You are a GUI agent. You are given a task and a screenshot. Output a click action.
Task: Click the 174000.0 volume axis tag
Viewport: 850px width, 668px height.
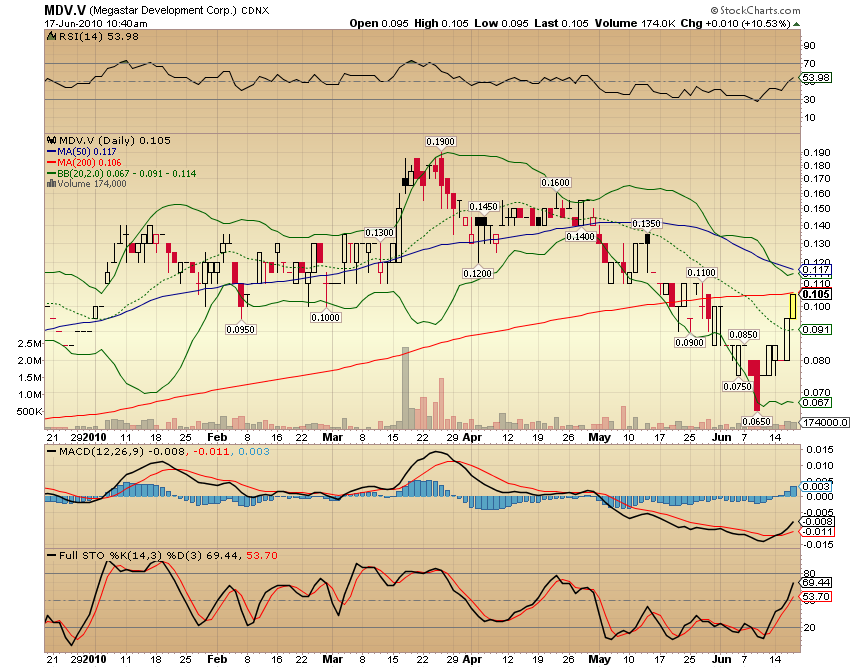click(825, 422)
